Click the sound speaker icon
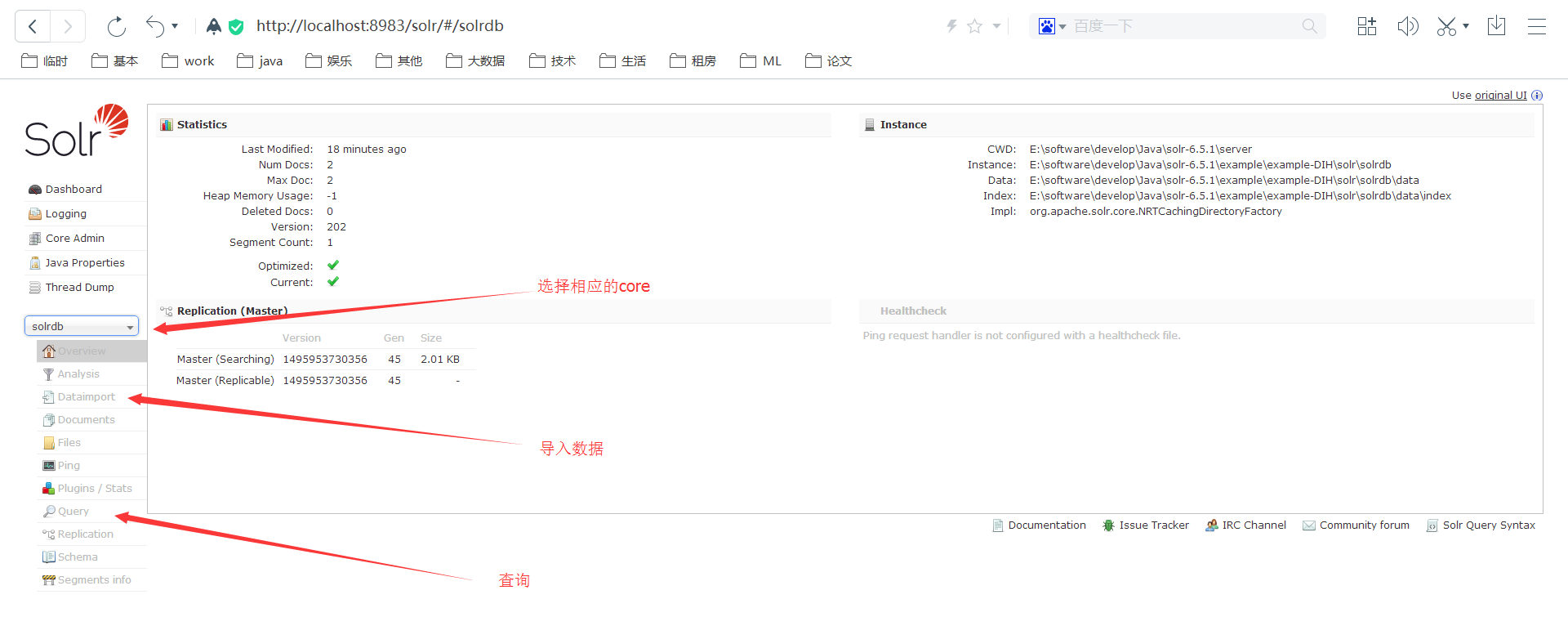The height and width of the screenshot is (617, 1568). [x=1408, y=26]
